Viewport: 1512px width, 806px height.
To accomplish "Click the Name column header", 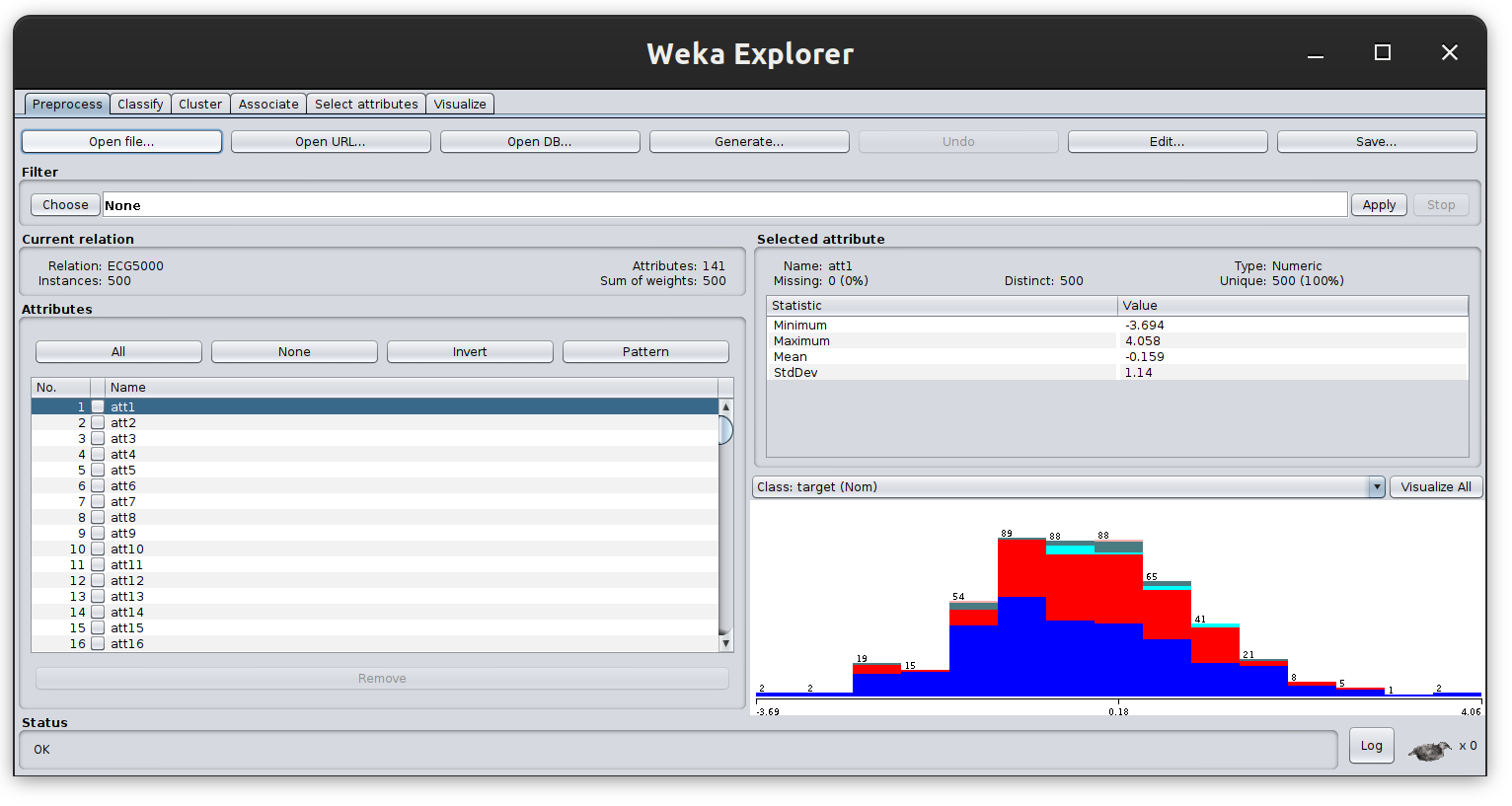I will click(x=412, y=387).
